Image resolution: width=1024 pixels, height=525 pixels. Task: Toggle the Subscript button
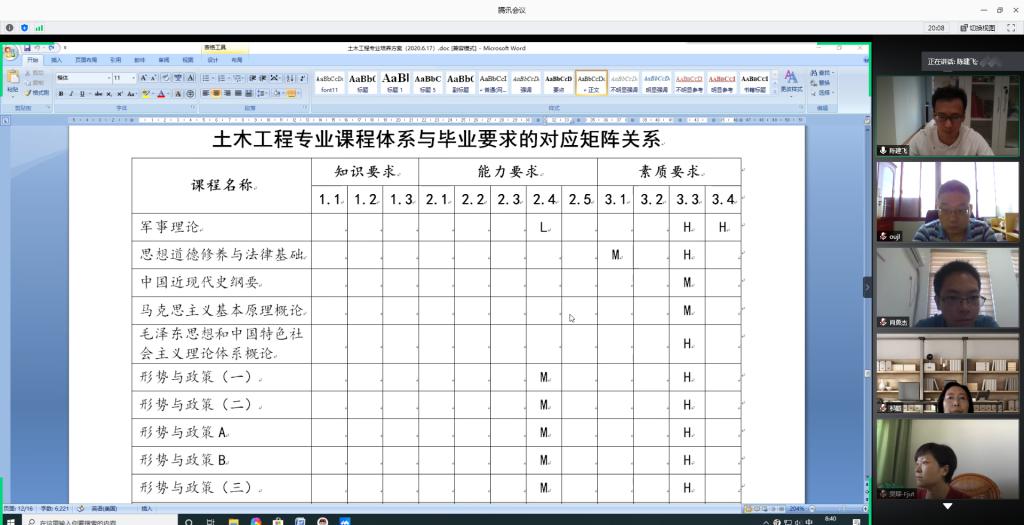(x=109, y=93)
